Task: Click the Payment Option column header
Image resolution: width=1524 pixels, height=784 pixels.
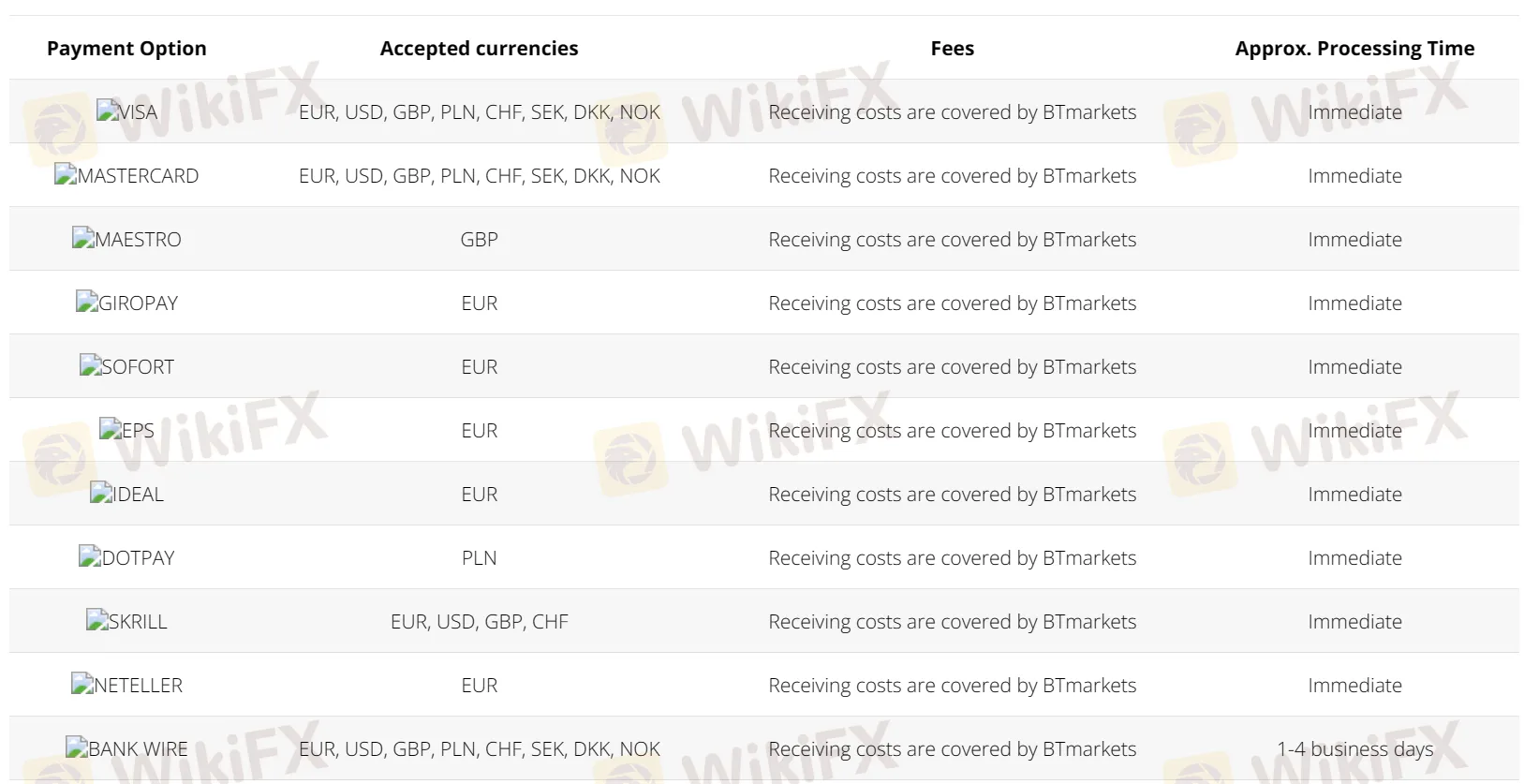Action: [126, 49]
